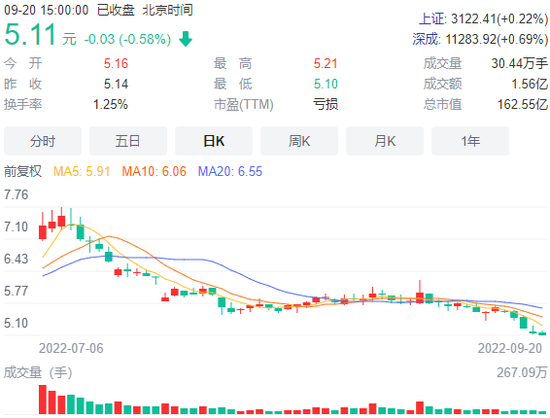Screen dimensions: 550x418
Task: Click the 前复权 label
Action: click(x=23, y=171)
